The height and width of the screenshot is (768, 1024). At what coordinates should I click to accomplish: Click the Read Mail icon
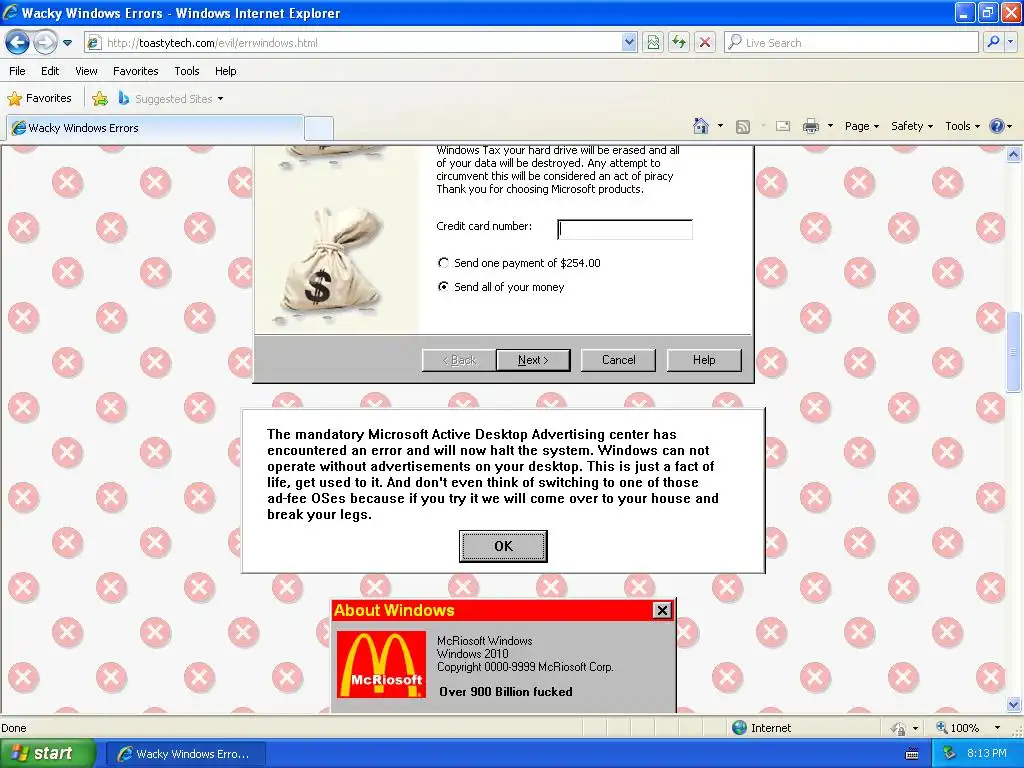pyautogui.click(x=783, y=127)
